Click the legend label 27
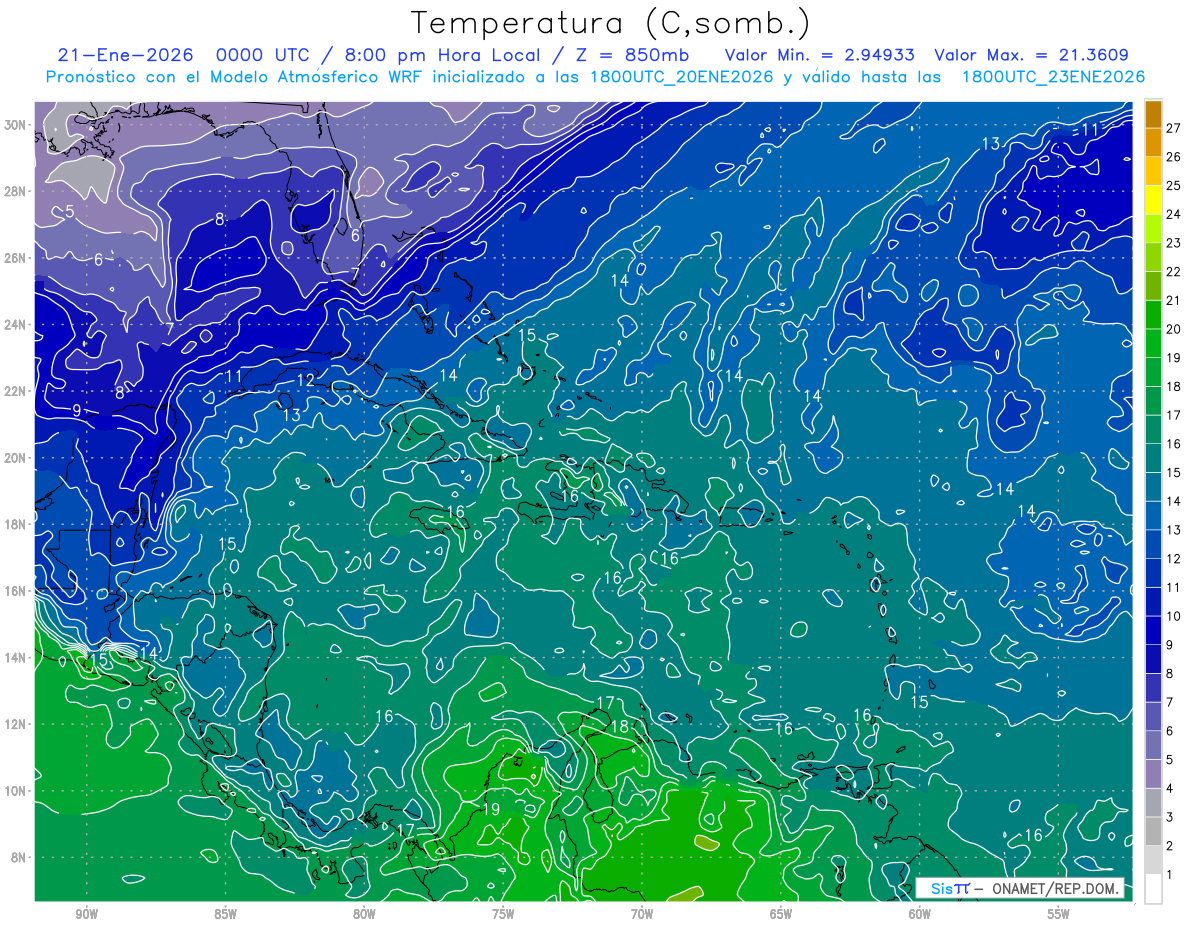 1174,127
